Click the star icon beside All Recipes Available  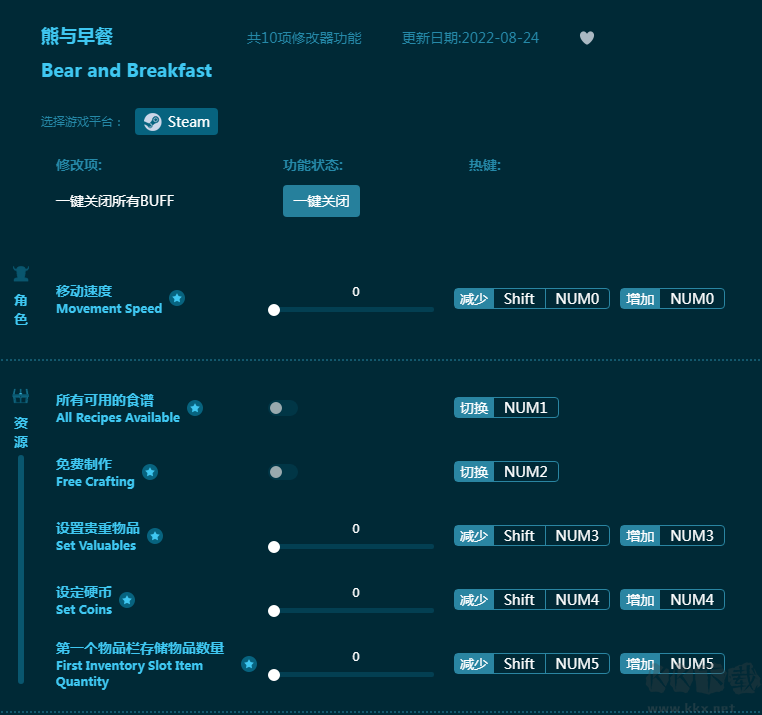click(195, 408)
